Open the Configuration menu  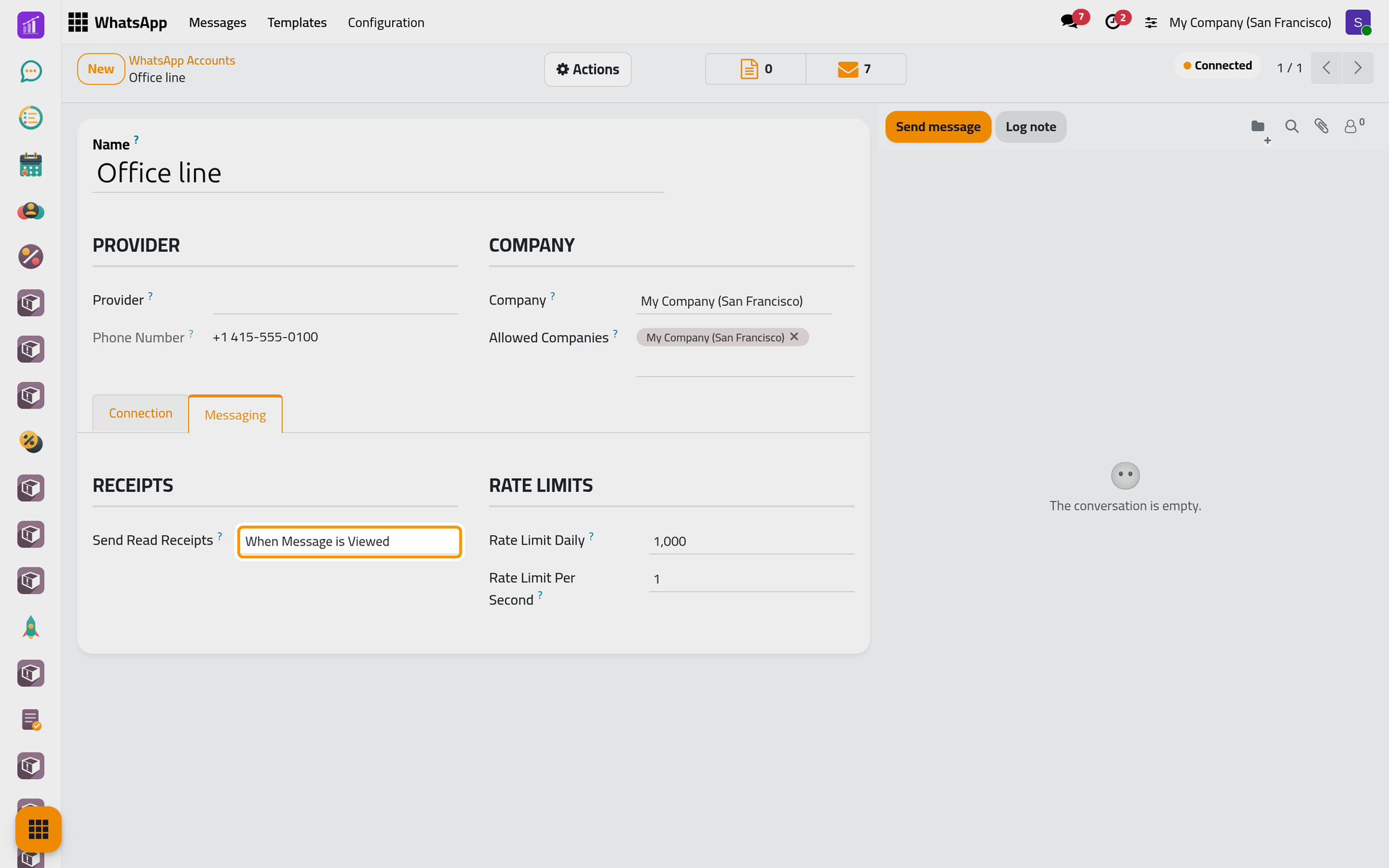click(x=386, y=22)
